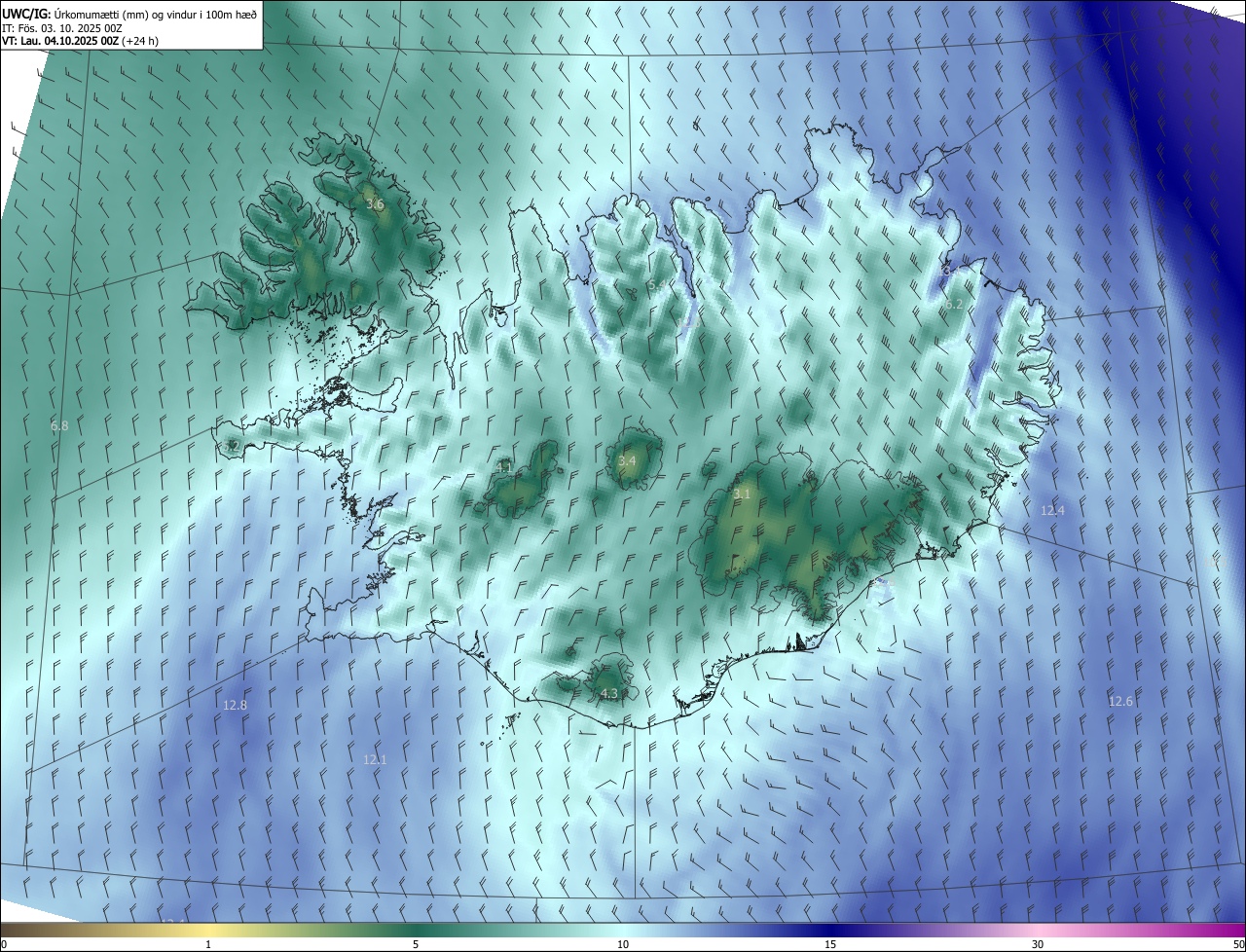
Task: Click the 12.4 value label off the east coast
Action: [x=1052, y=510]
